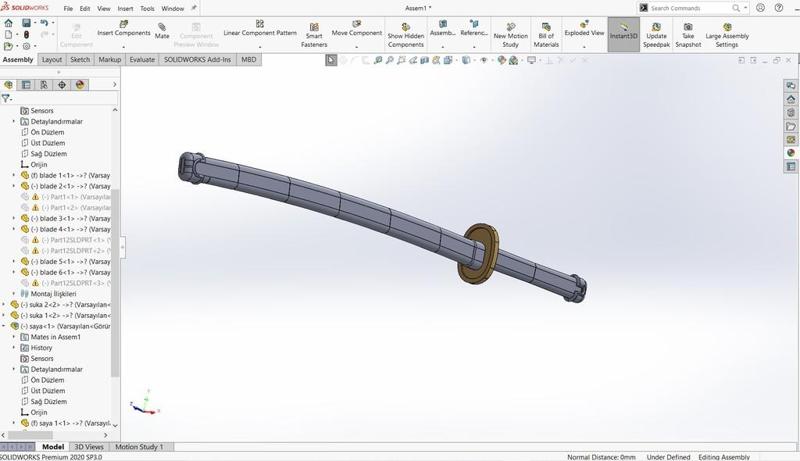Image resolution: width=800 pixels, height=461 pixels.
Task: Switch to the Evaluate tab
Action: click(142, 60)
